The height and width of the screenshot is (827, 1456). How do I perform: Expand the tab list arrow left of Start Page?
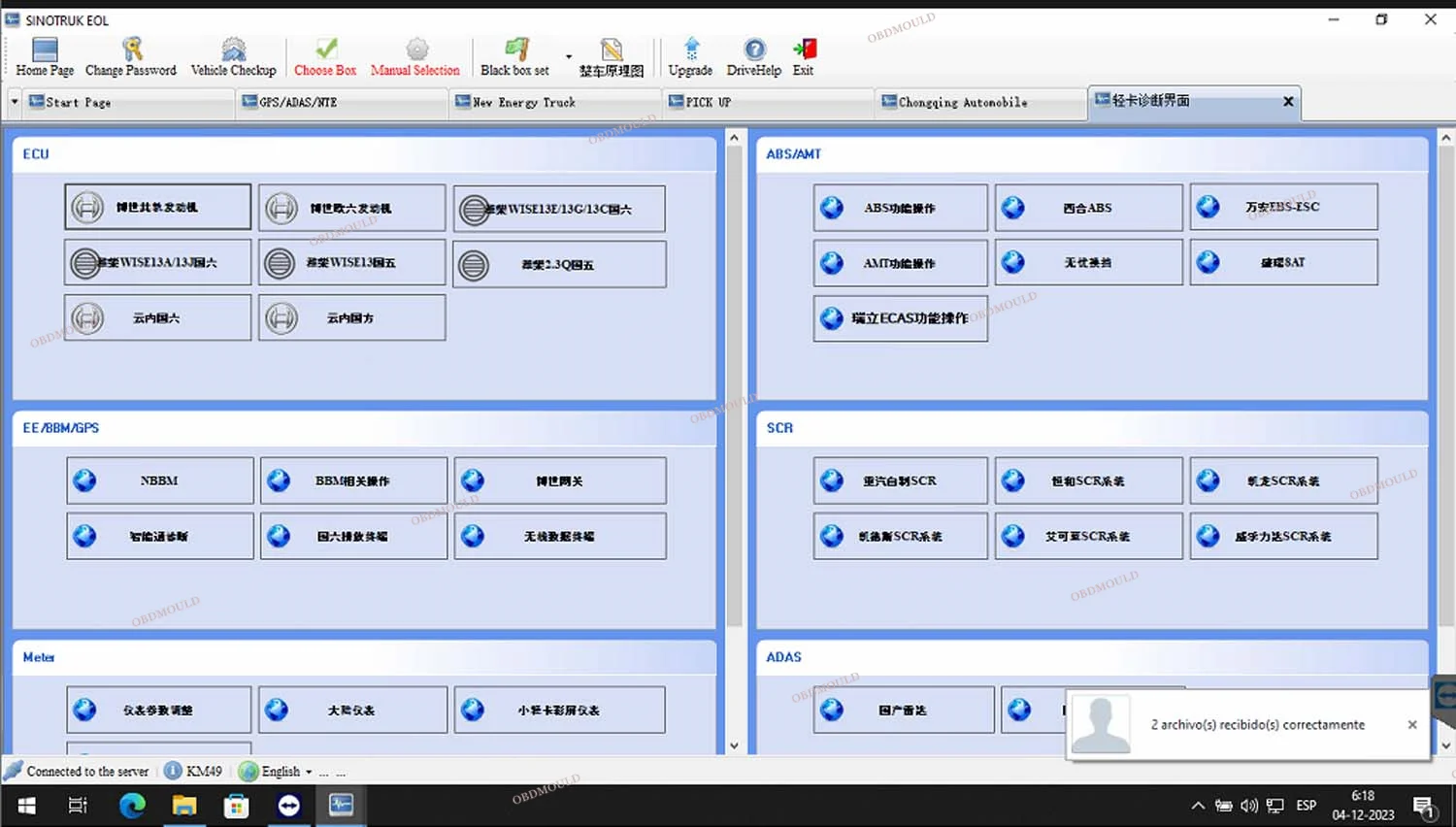coord(15,101)
